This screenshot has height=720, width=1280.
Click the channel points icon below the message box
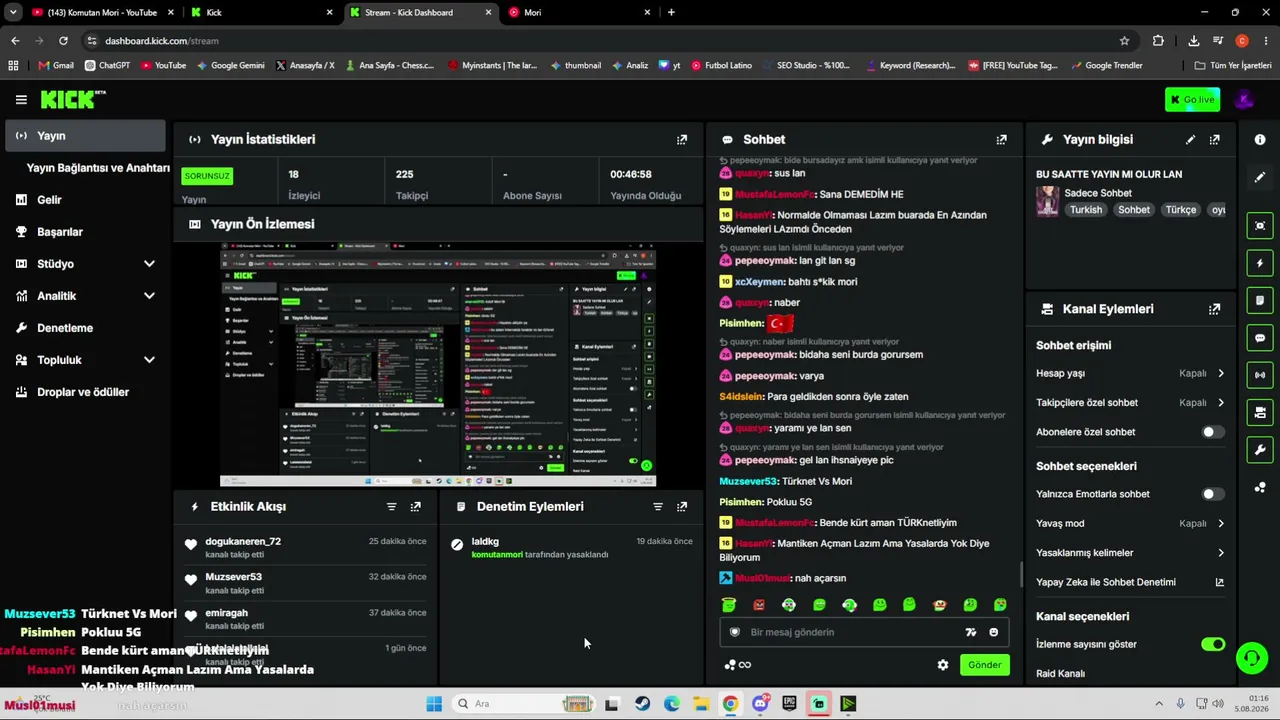pos(737,665)
